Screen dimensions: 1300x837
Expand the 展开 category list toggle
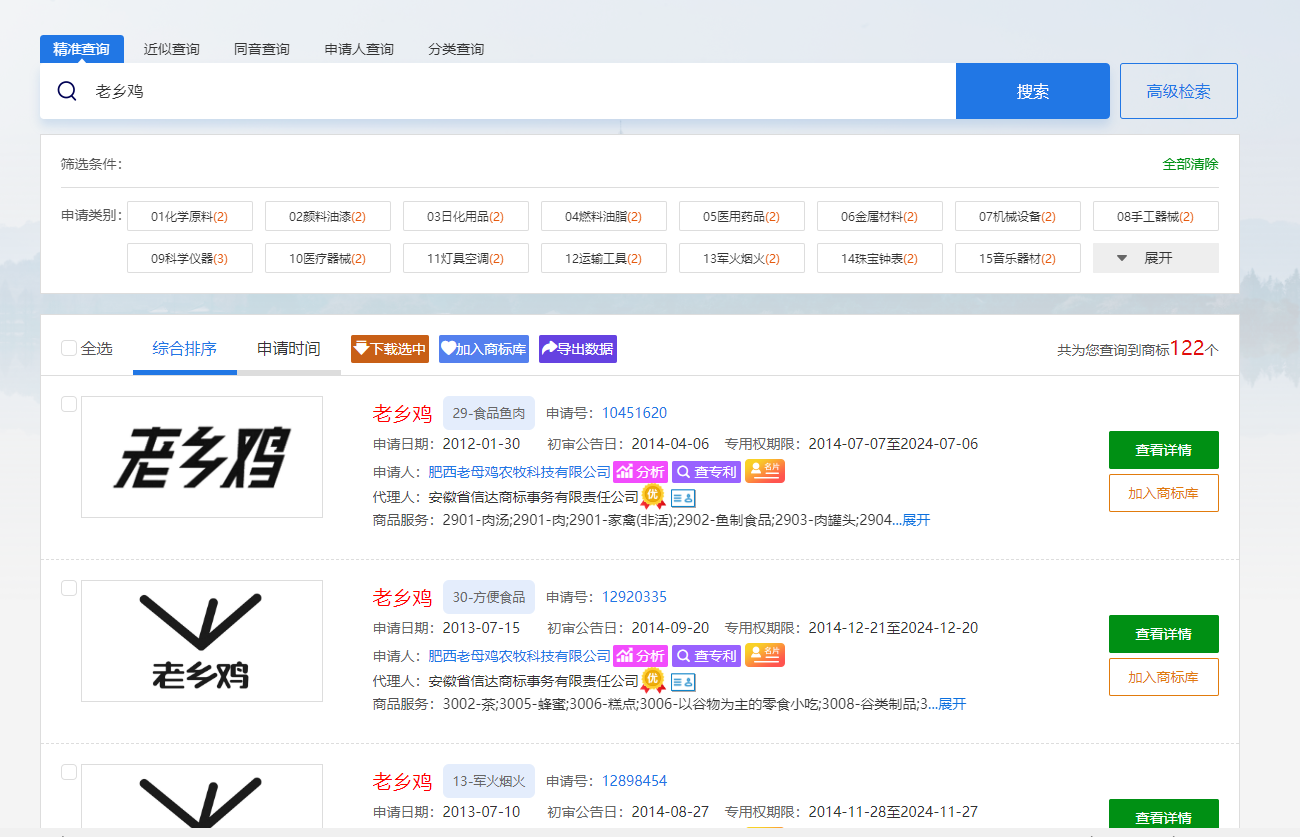(1155, 258)
